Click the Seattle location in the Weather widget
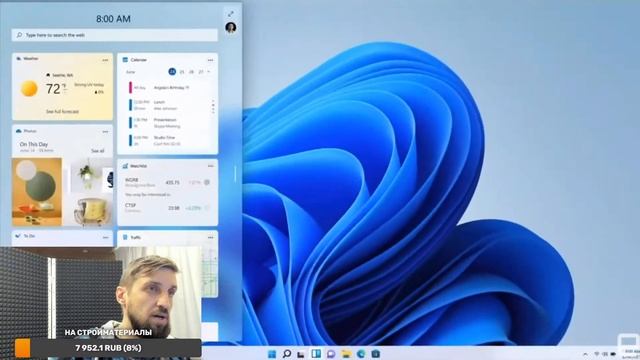 59,75
